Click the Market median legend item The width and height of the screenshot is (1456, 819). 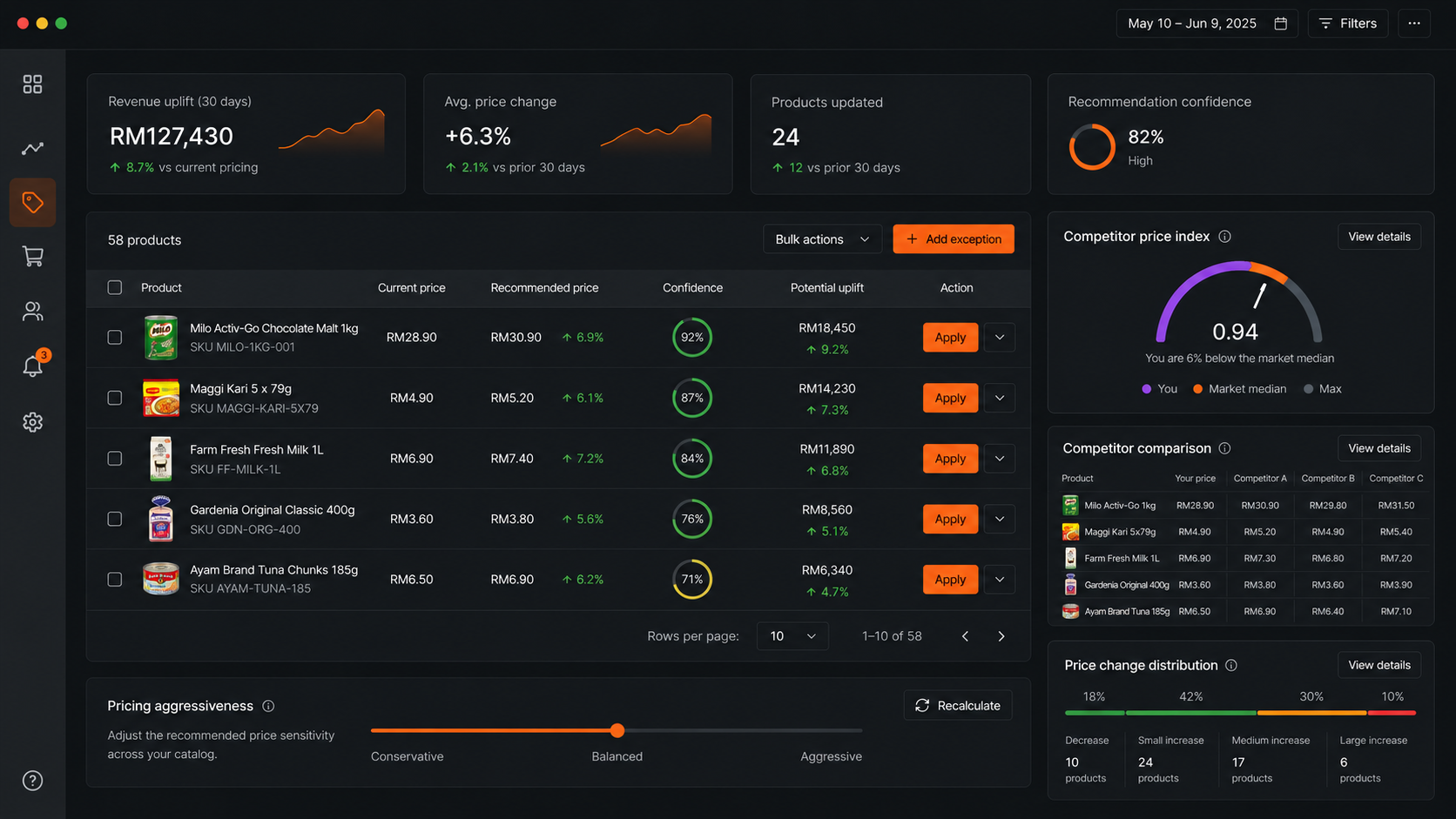coord(1240,389)
